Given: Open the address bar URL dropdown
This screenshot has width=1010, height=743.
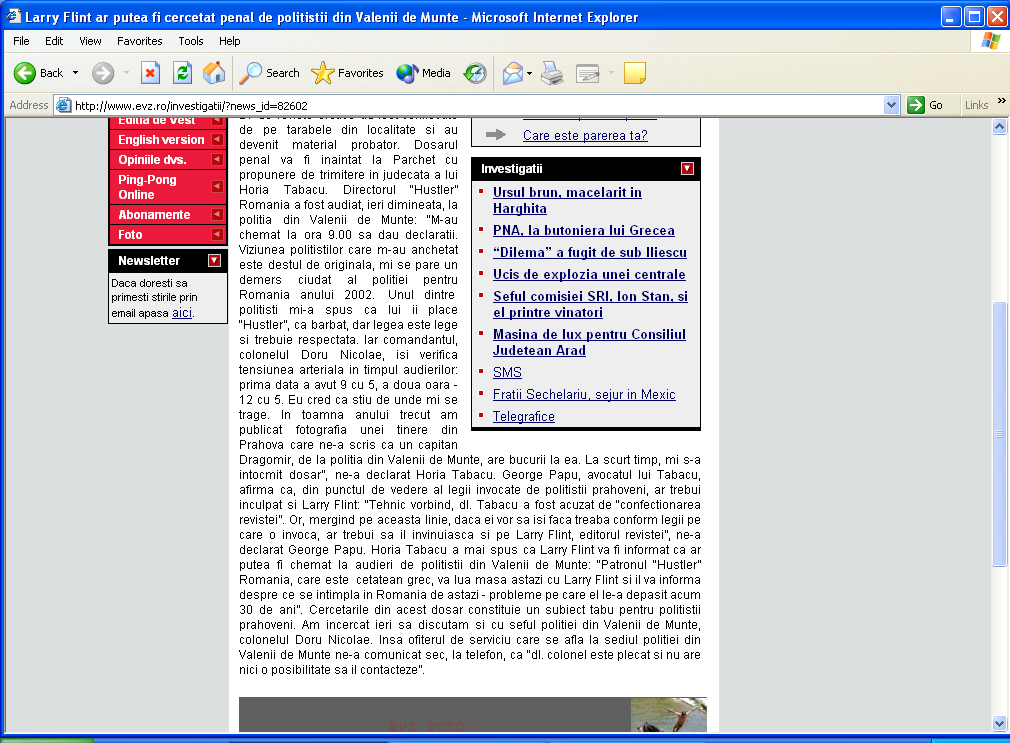Looking at the screenshot, I should [891, 105].
